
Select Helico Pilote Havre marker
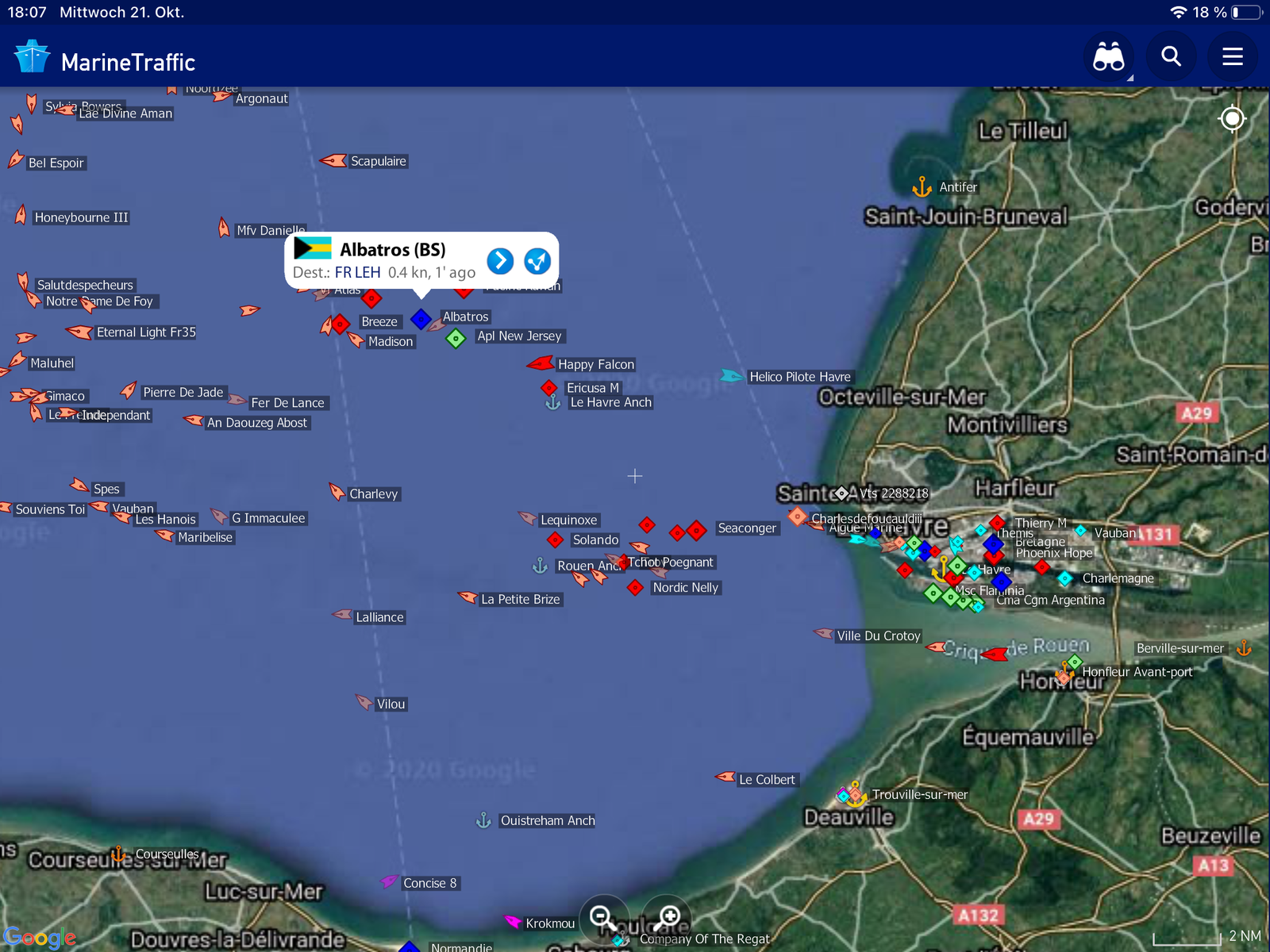tap(731, 376)
